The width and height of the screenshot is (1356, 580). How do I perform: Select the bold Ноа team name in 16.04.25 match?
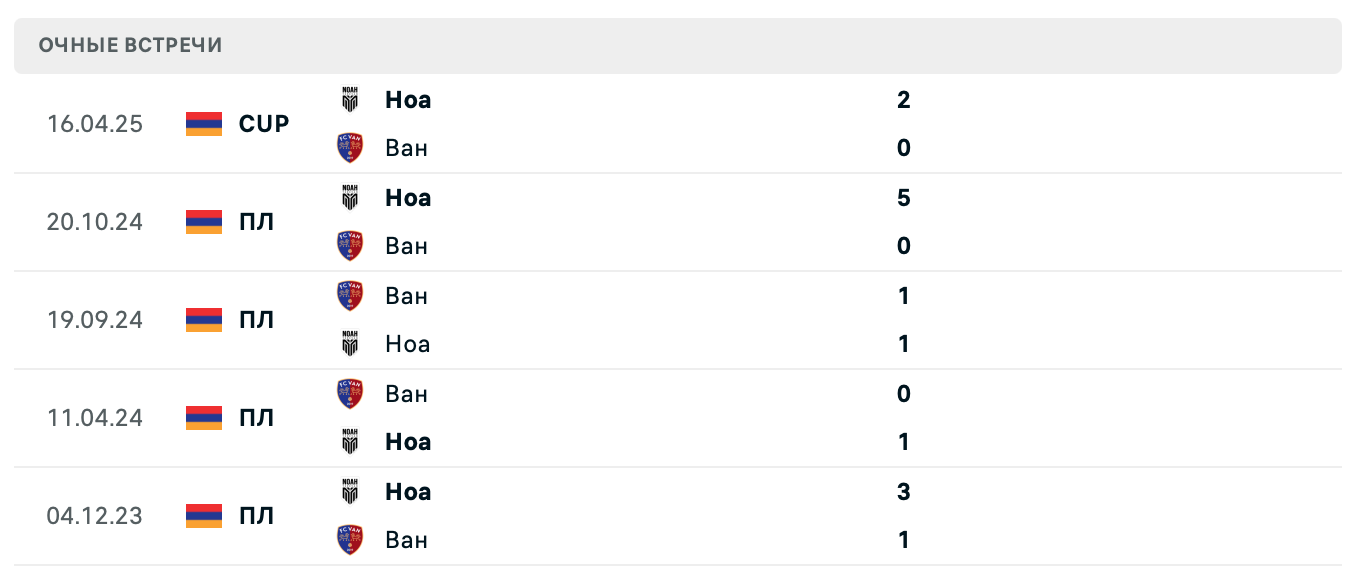407,100
